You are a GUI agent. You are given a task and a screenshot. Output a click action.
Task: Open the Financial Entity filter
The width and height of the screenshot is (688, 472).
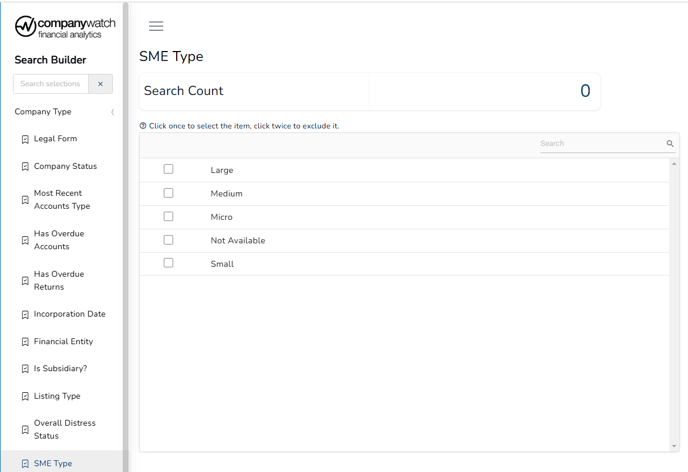pyautogui.click(x=63, y=341)
